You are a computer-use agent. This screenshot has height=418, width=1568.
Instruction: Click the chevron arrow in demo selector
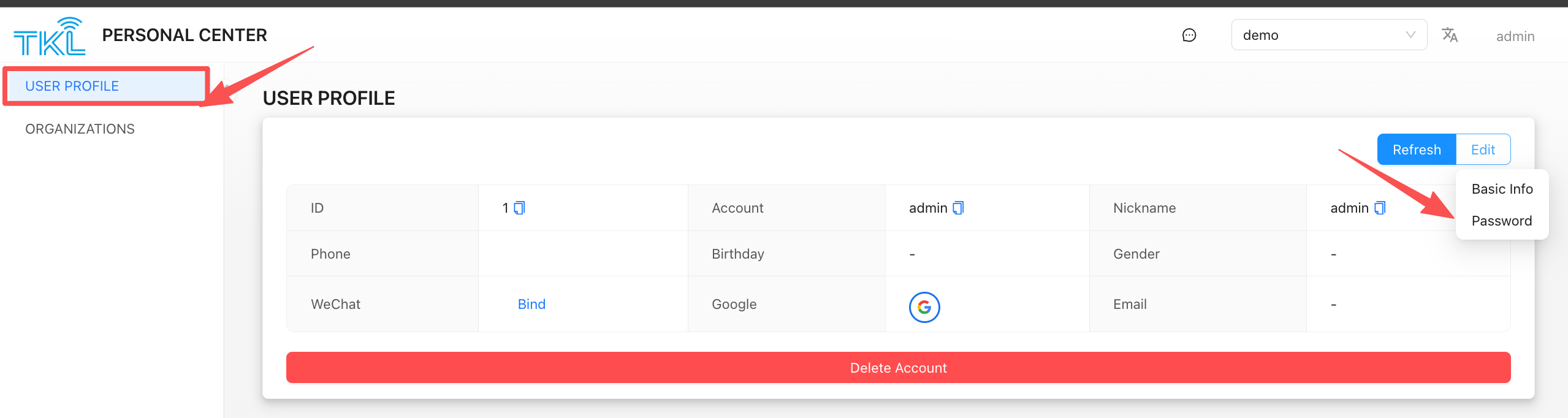click(1410, 36)
